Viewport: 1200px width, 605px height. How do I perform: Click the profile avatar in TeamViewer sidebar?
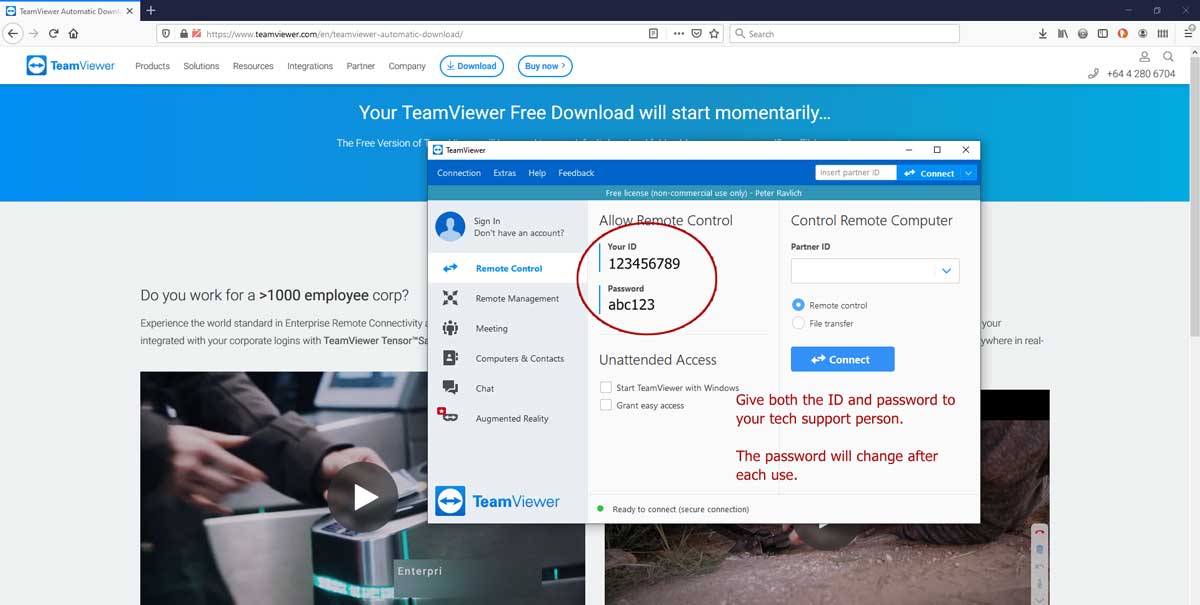[450, 226]
